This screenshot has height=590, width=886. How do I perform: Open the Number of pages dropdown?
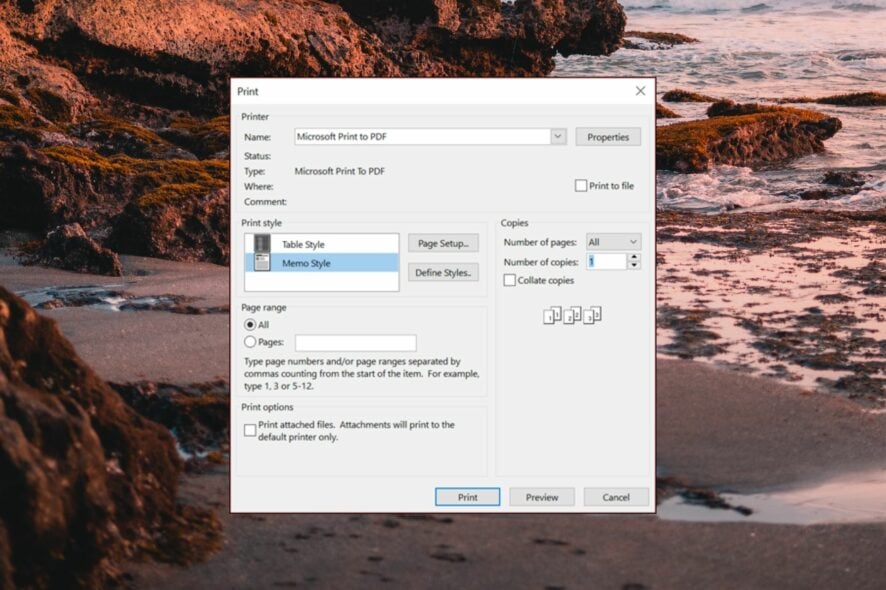pos(632,242)
